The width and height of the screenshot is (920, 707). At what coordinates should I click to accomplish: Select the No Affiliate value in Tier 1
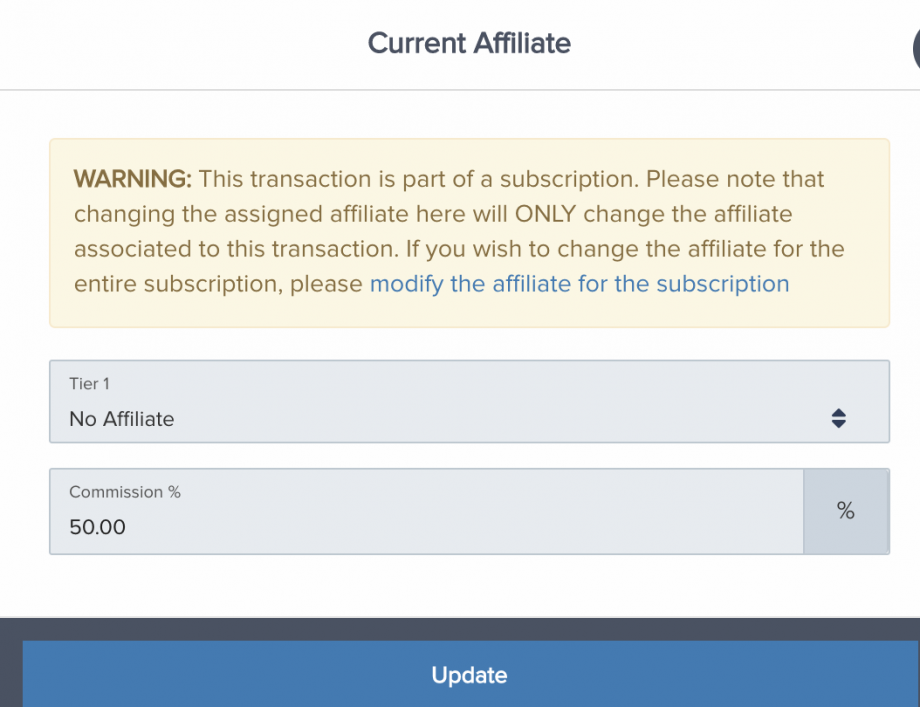coord(122,419)
